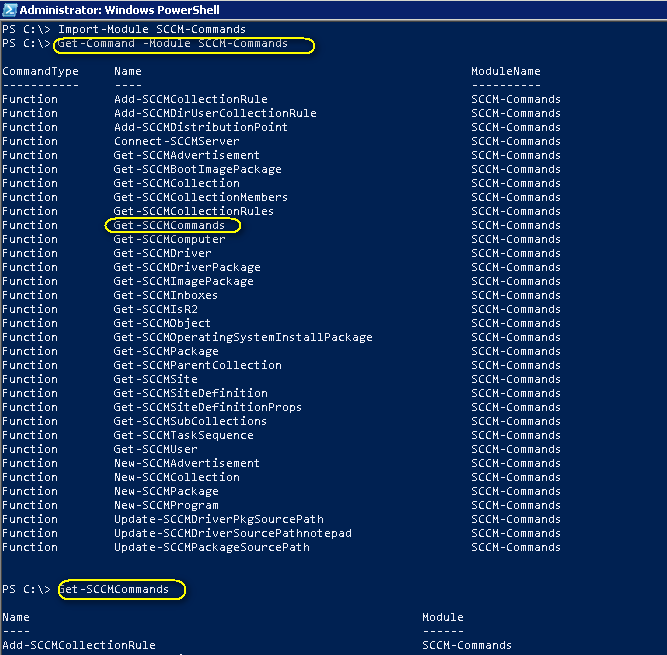The image size is (667, 655).
Task: Click Get-SCCMInboxes entry
Action: (166, 296)
